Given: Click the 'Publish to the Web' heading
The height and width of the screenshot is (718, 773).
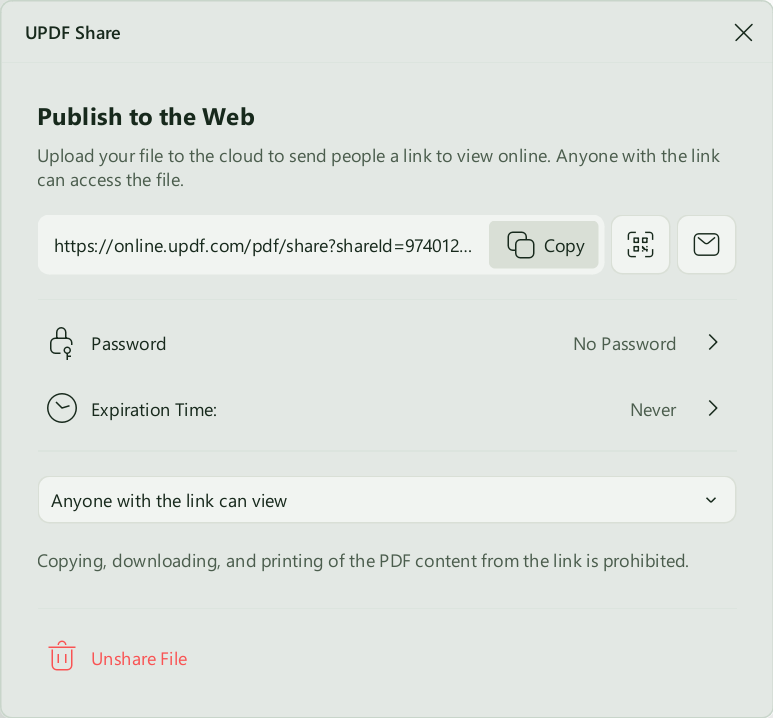Looking at the screenshot, I should (146, 117).
